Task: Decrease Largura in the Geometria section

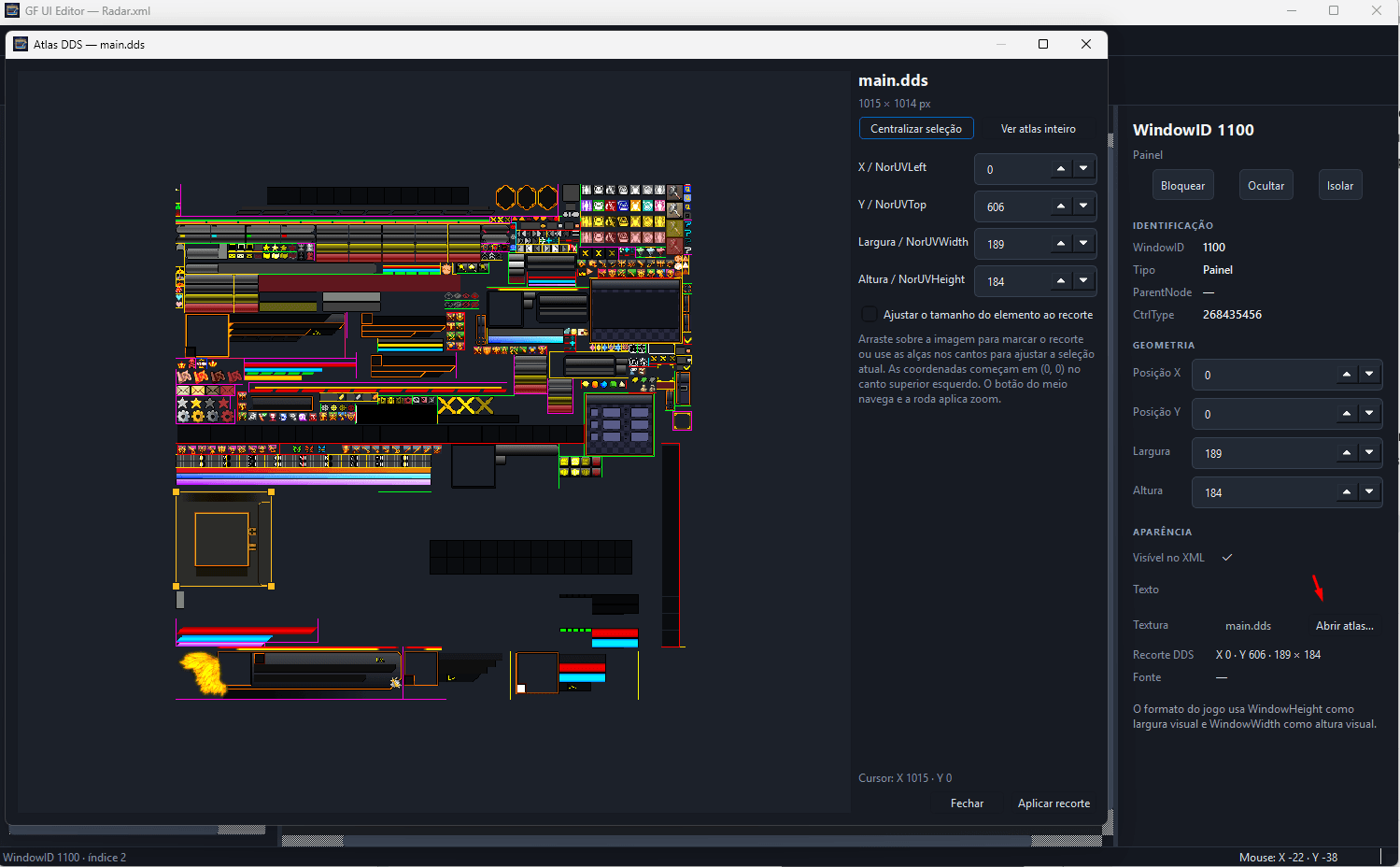Action: (1369, 453)
